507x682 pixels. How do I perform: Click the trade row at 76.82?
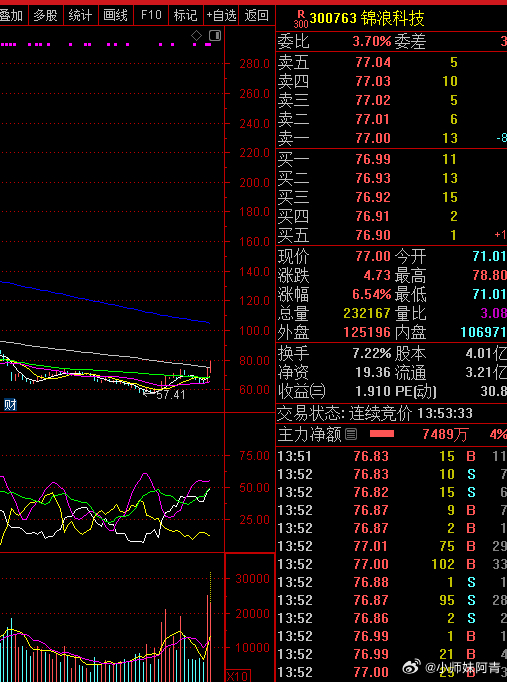pyautogui.click(x=392, y=492)
